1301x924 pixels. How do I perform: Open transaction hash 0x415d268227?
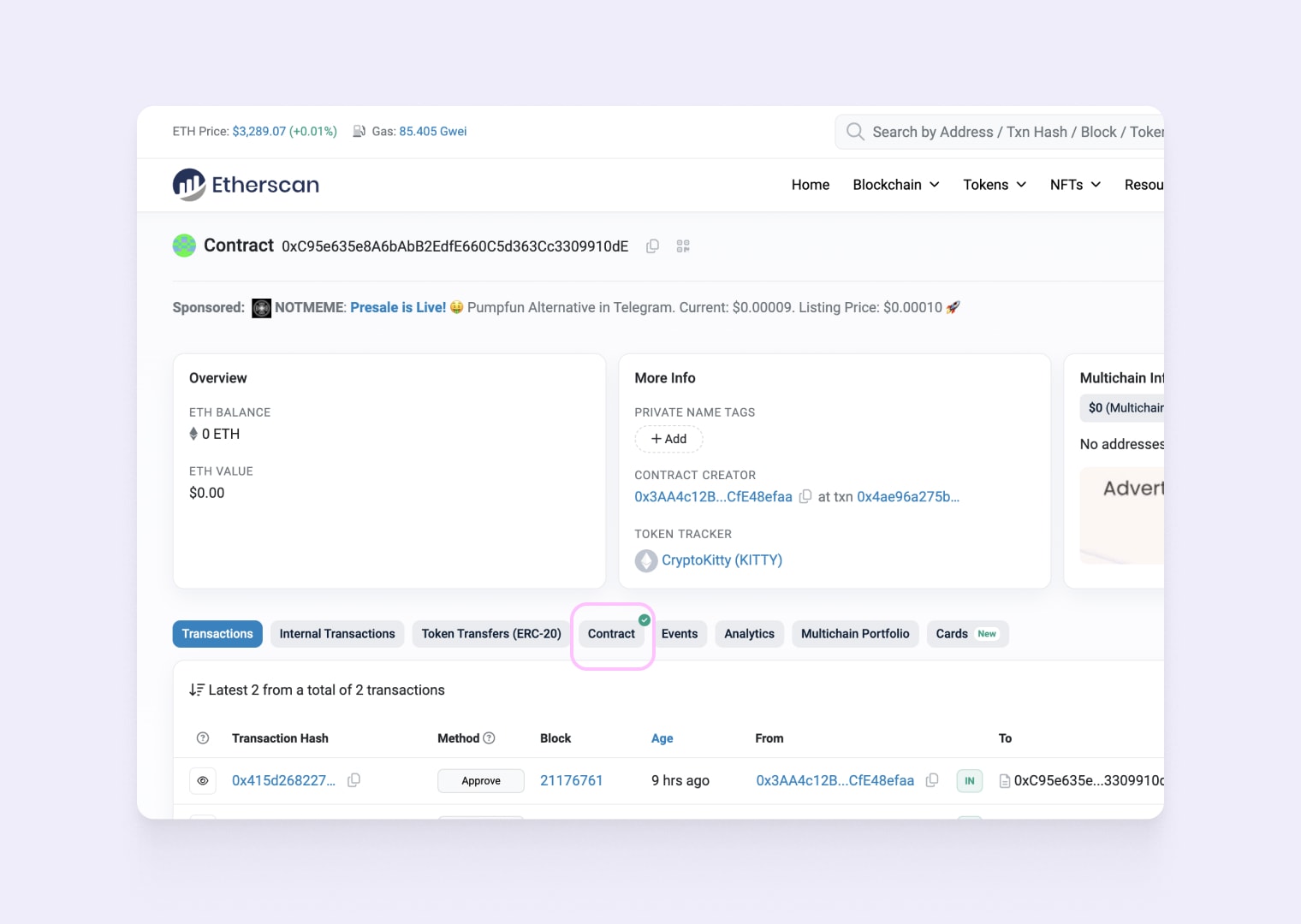click(283, 780)
